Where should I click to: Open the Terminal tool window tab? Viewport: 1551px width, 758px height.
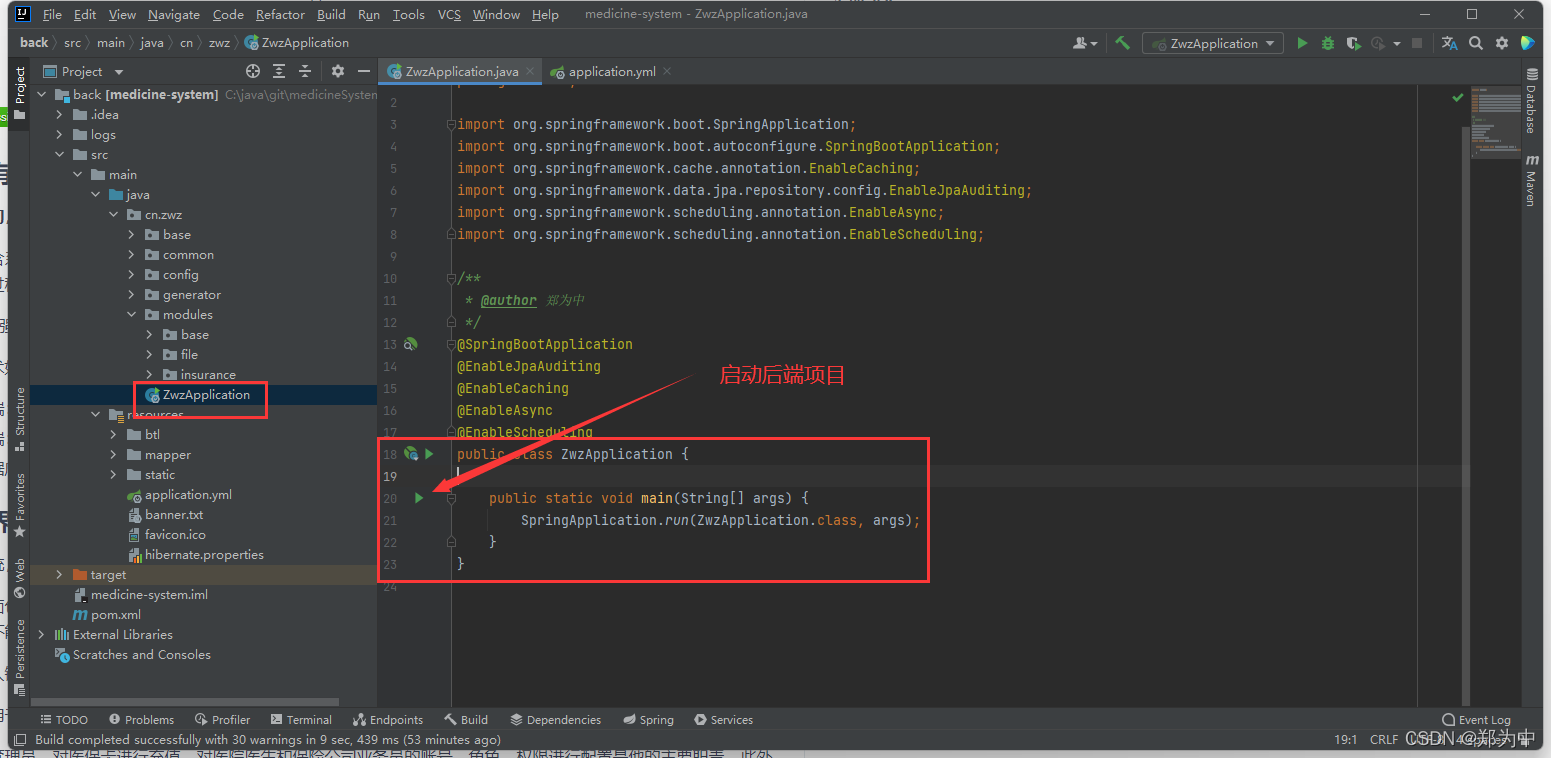301,720
